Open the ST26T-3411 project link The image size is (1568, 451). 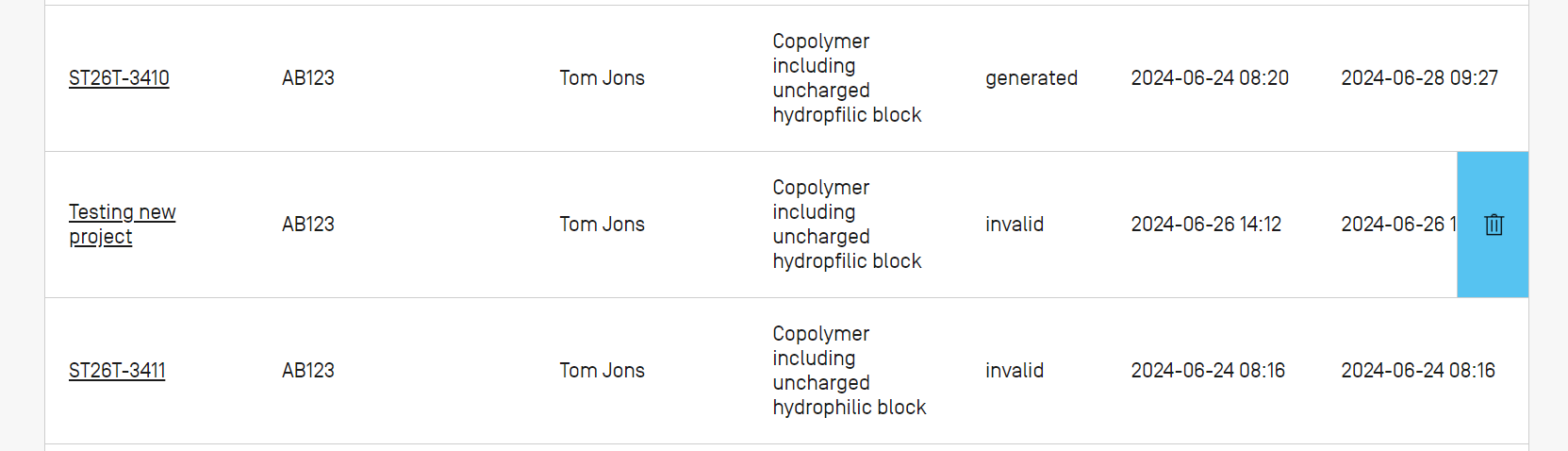click(117, 371)
